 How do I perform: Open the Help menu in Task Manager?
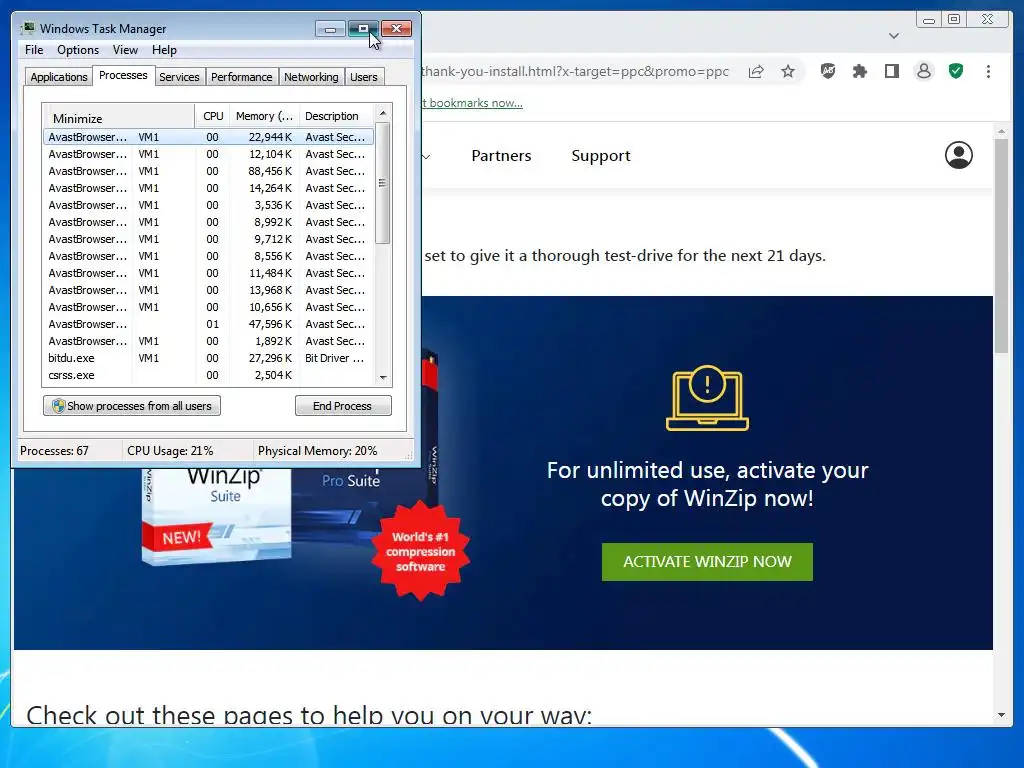click(x=164, y=50)
